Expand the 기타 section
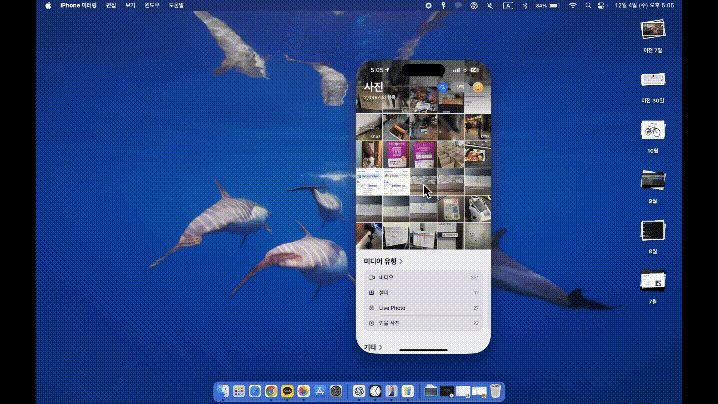 [372, 347]
